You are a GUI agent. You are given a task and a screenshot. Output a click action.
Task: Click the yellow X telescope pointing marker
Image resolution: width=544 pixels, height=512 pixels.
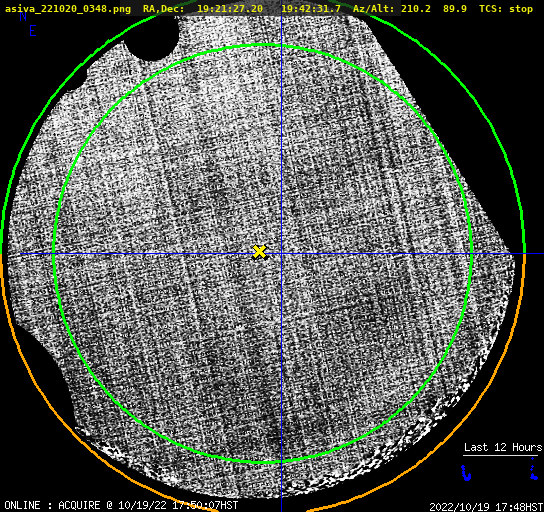(x=259, y=252)
